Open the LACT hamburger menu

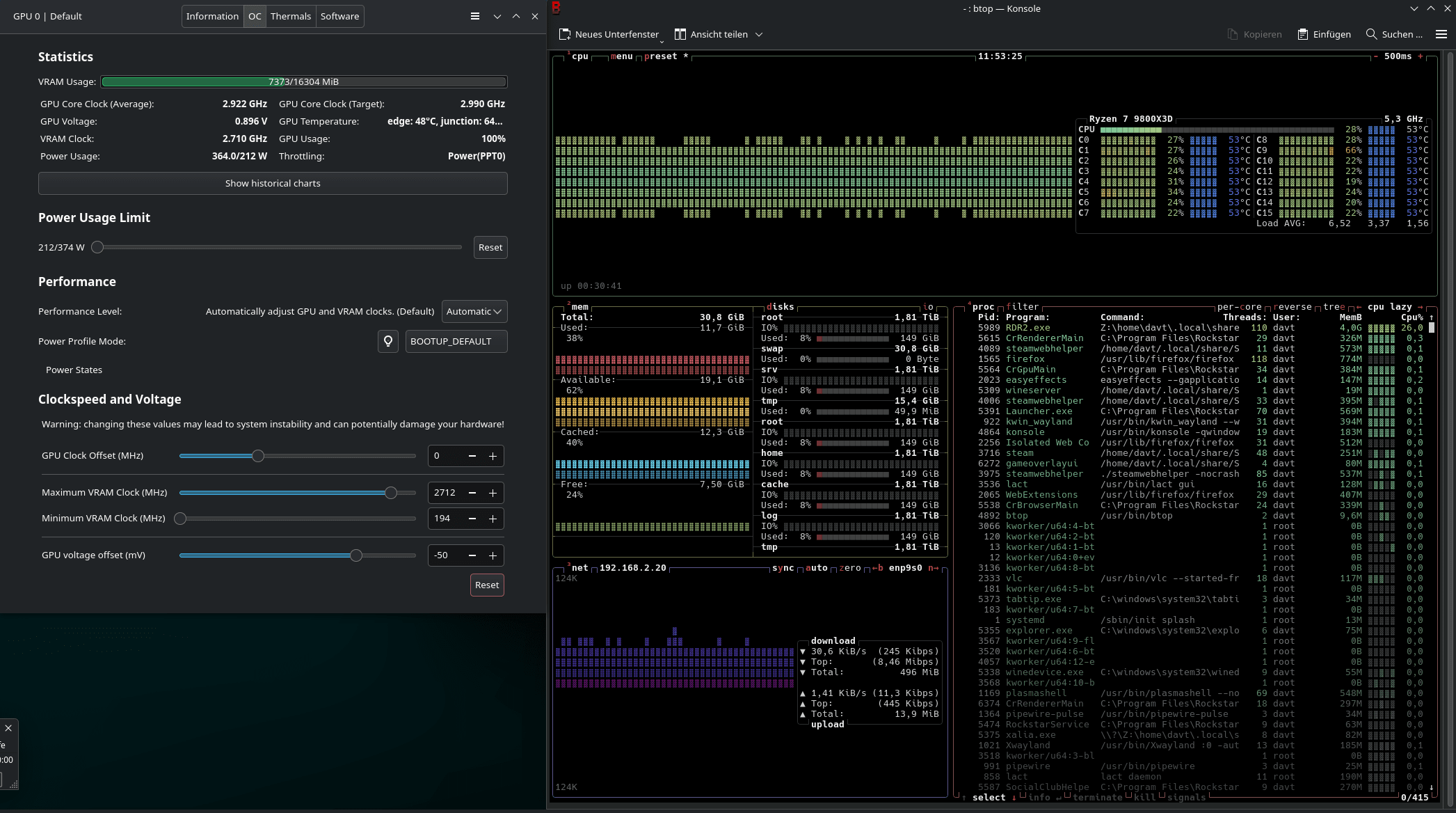pos(475,16)
